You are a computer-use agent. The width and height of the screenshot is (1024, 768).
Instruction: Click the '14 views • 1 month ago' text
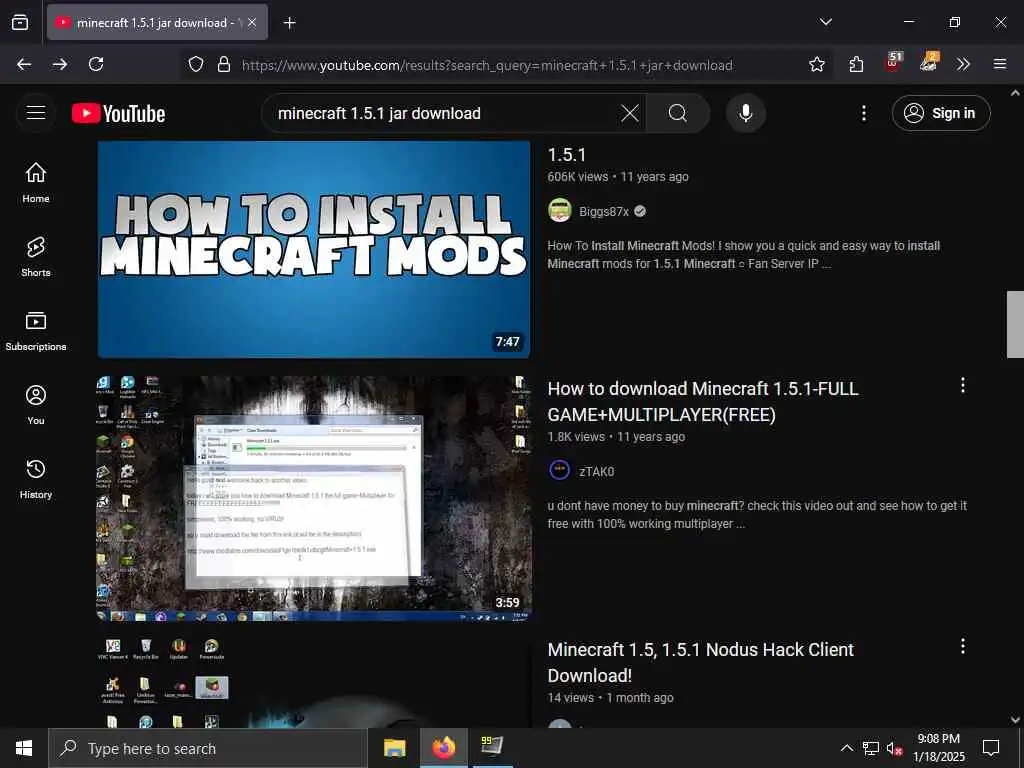click(x=610, y=697)
